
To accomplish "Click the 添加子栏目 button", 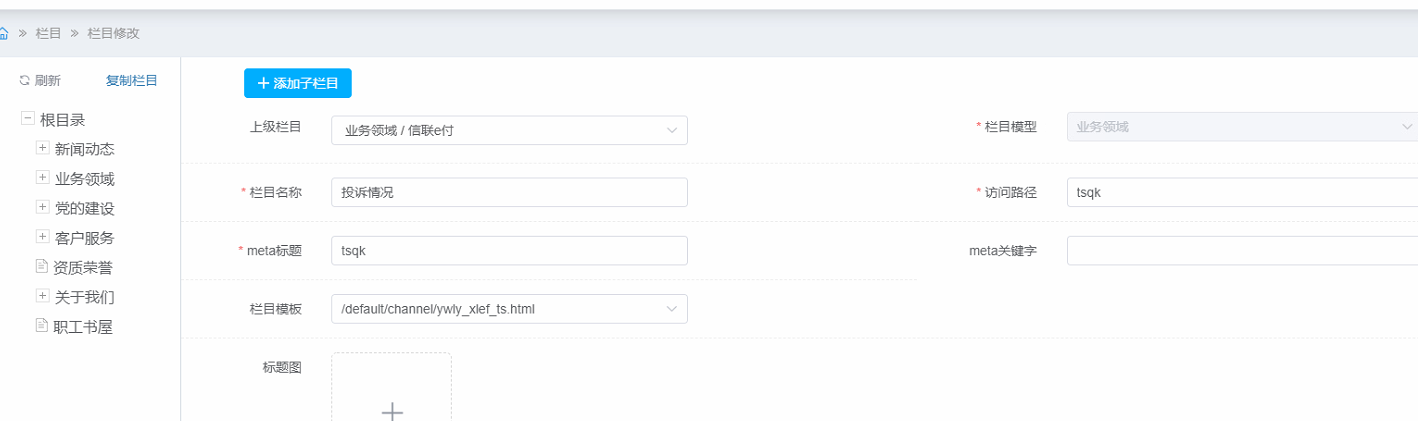I will 297,84.
